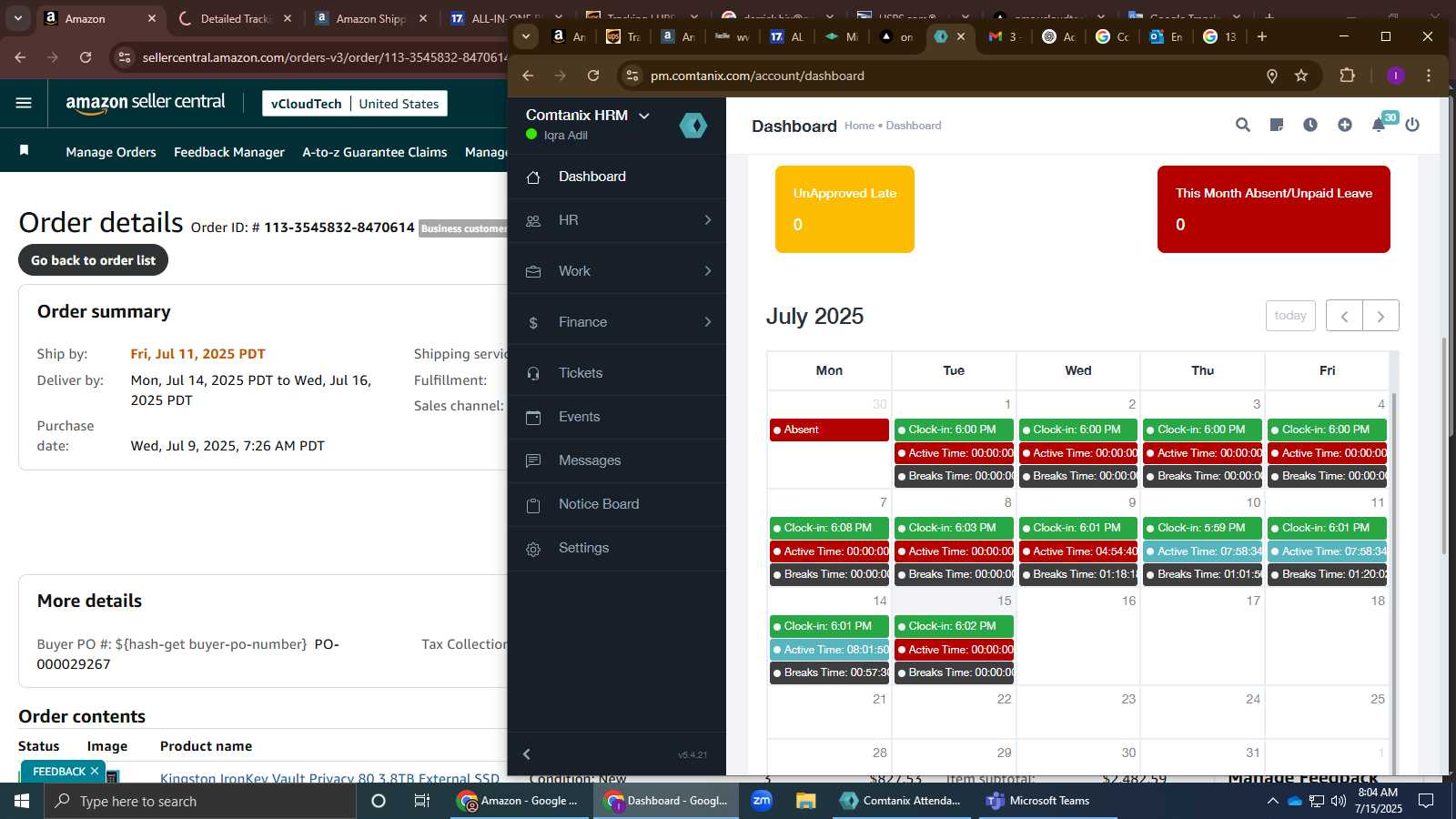
Task: Click the Tickets headset icon
Action: tap(533, 374)
